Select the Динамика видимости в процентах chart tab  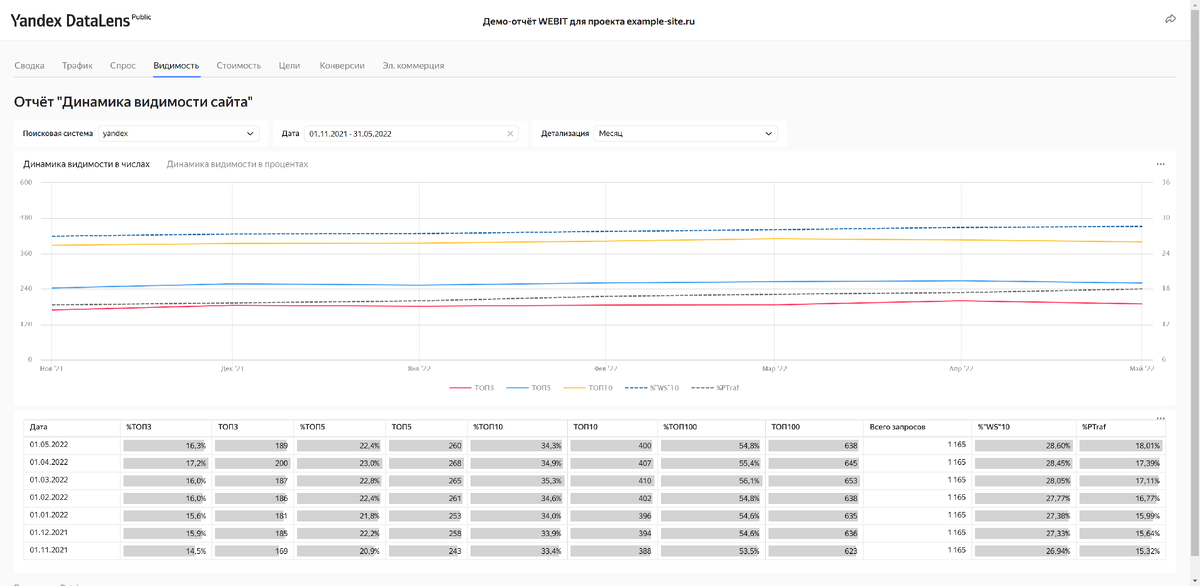coord(237,164)
